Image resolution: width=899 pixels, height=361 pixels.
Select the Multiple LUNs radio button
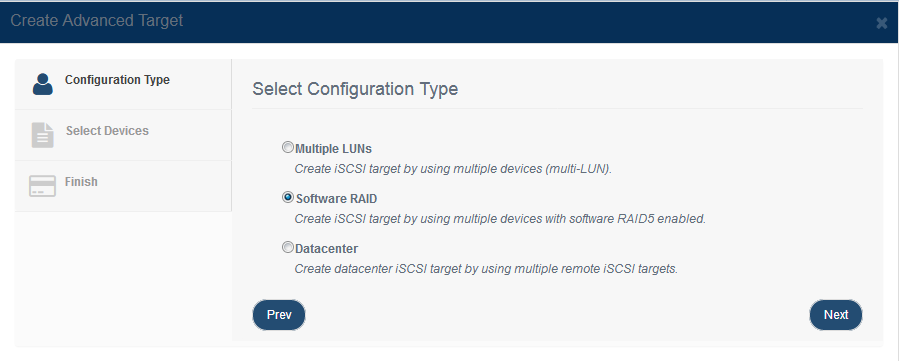click(x=288, y=147)
